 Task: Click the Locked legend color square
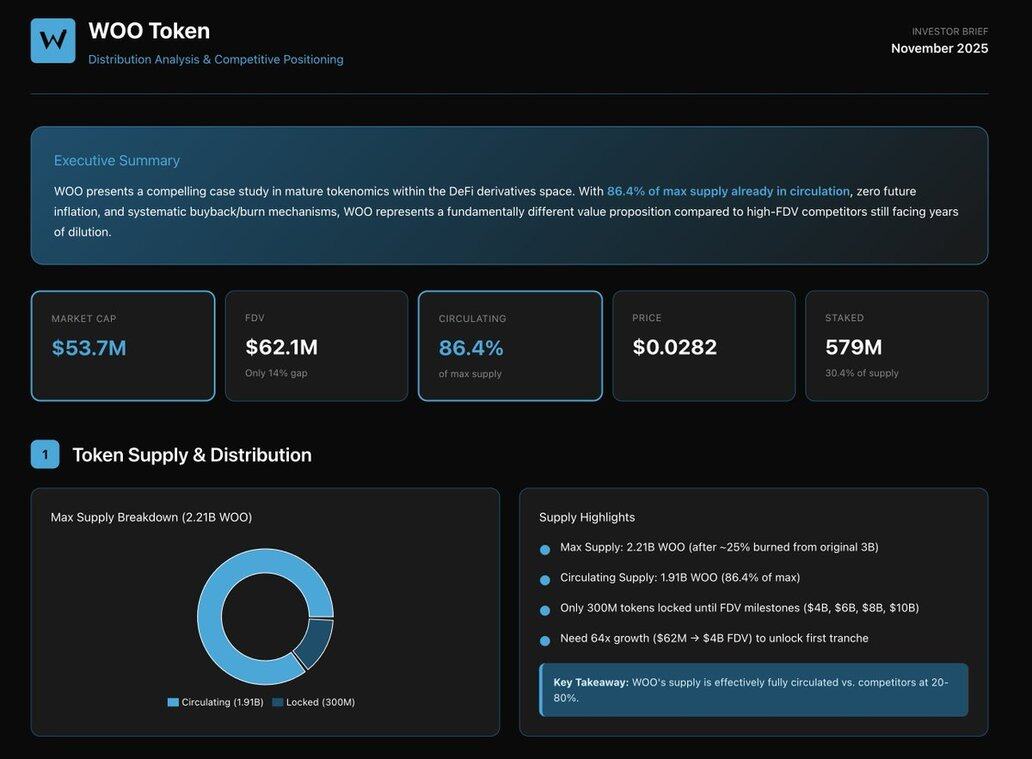[x=278, y=702]
